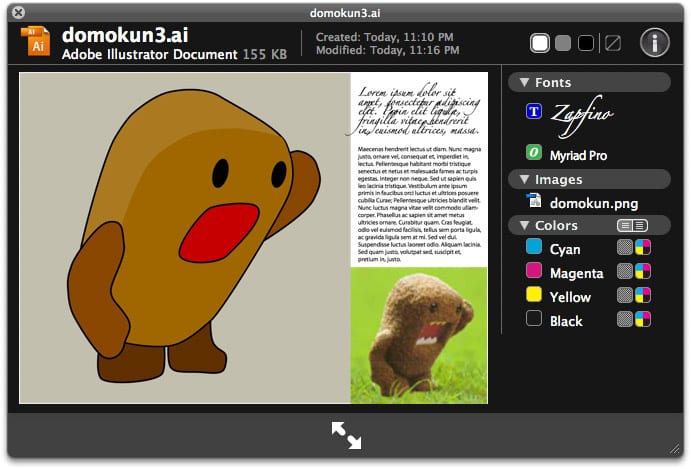Image resolution: width=691 pixels, height=469 pixels.
Task: Click the Cyan color swatch
Action: 534,246
